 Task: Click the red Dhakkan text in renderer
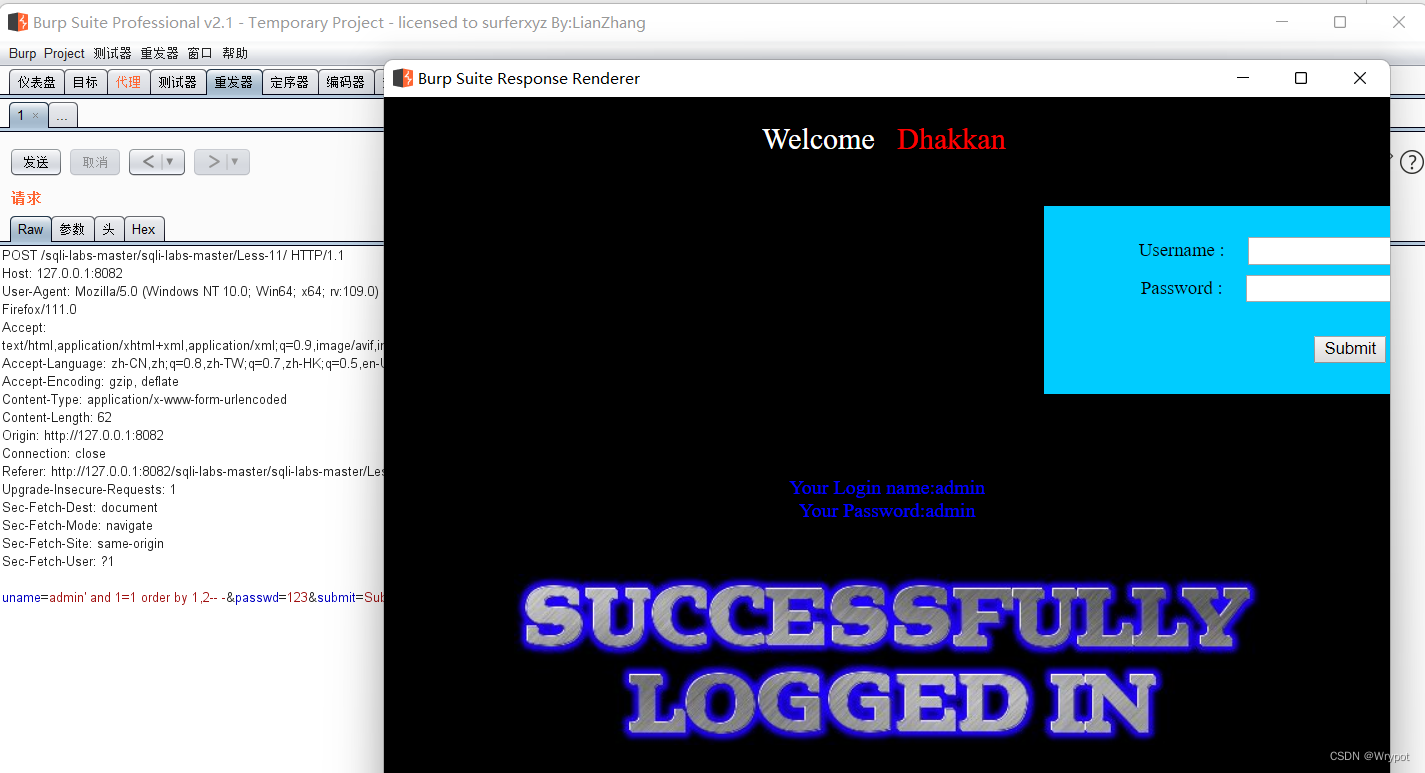click(x=951, y=139)
